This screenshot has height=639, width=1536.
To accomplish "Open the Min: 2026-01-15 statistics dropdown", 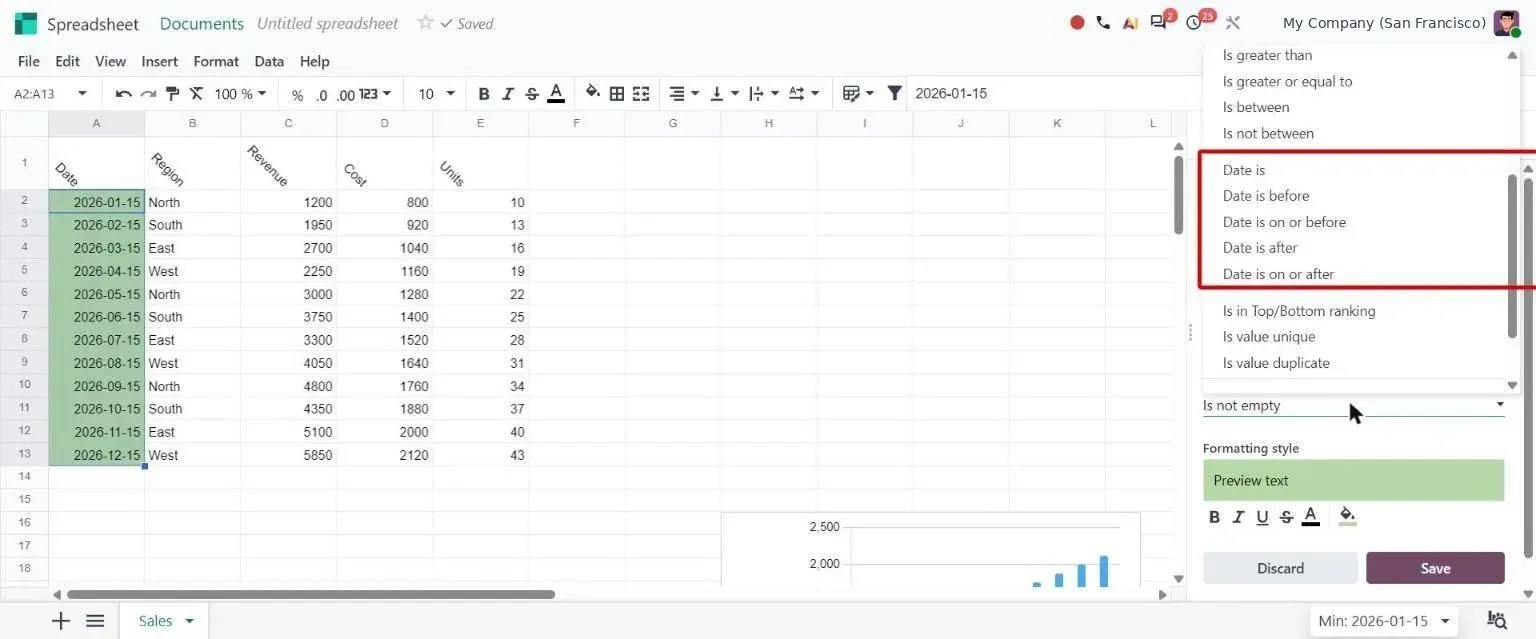I will tap(1385, 621).
